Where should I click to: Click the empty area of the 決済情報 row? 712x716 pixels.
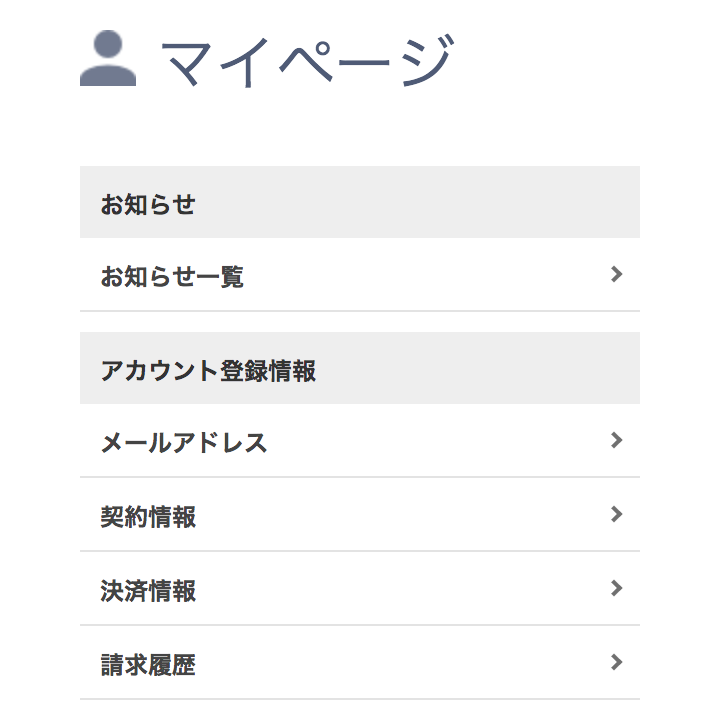(402, 589)
